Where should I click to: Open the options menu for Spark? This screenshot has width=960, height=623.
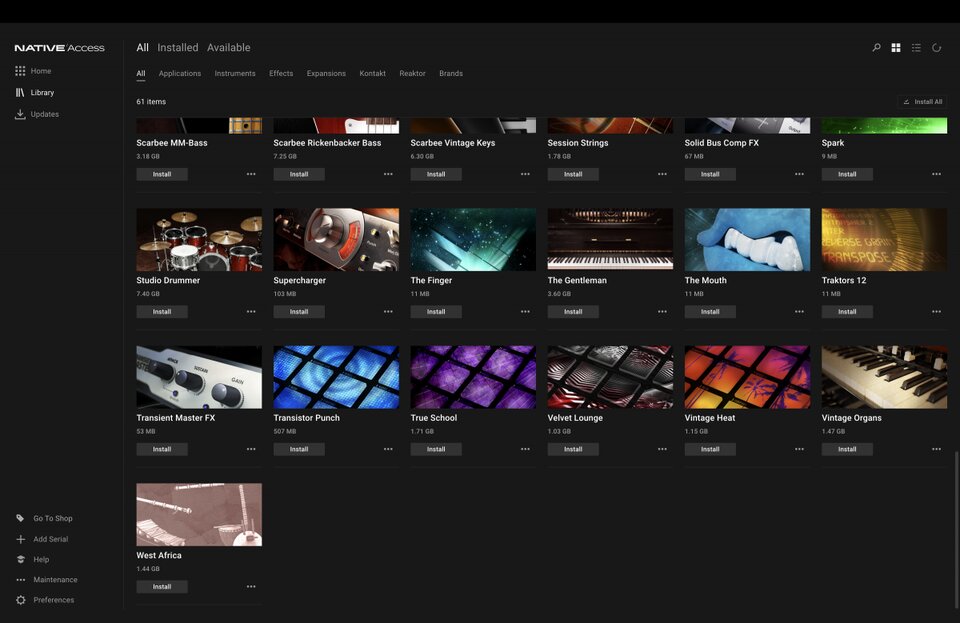(x=936, y=173)
